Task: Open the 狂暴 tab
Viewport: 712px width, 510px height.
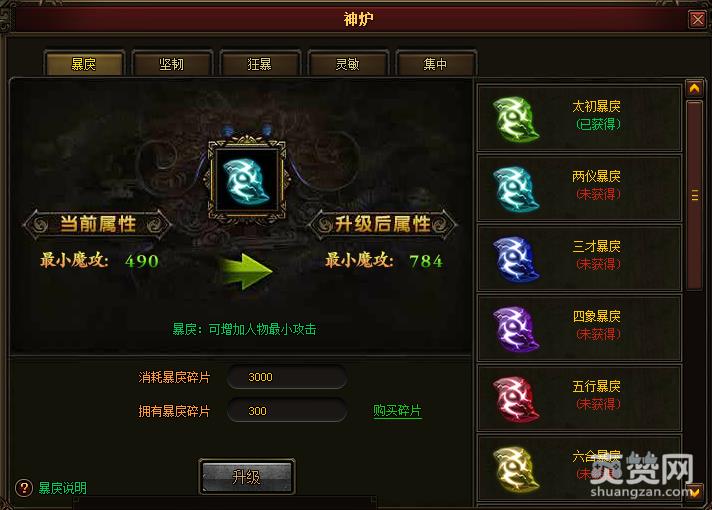Action: click(260, 64)
